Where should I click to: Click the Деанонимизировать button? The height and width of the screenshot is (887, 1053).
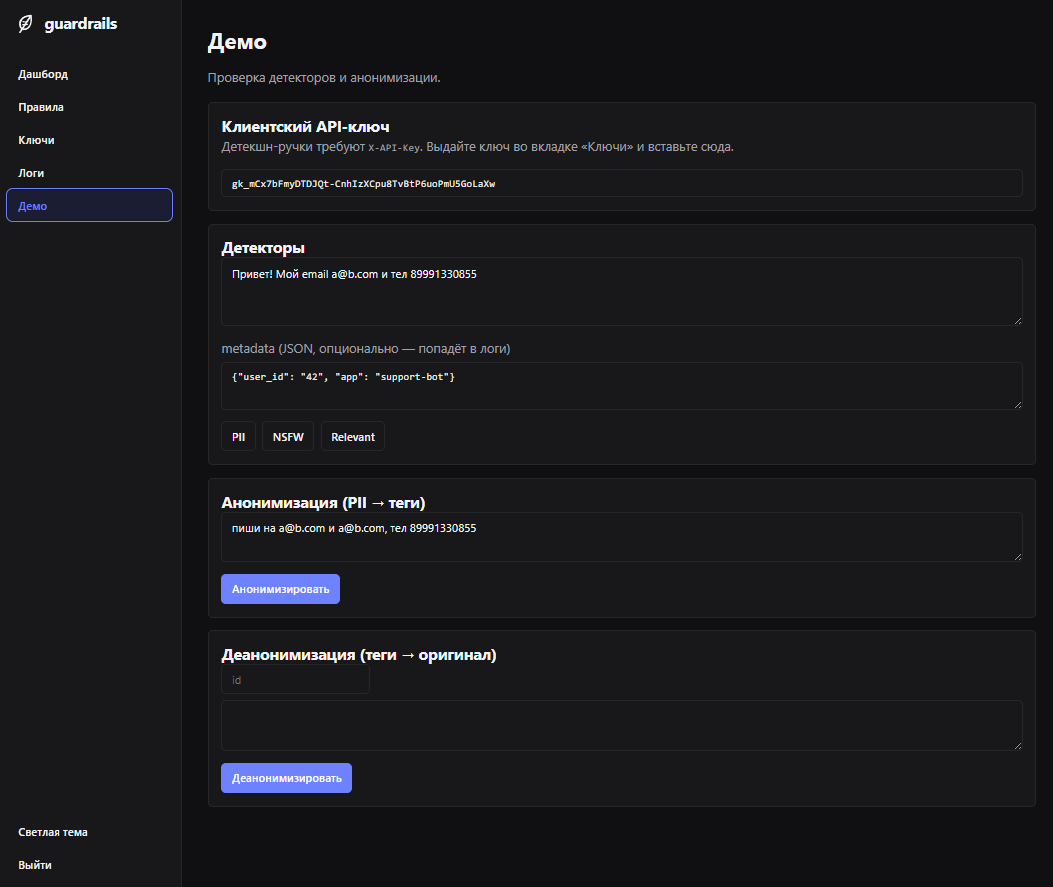click(287, 778)
